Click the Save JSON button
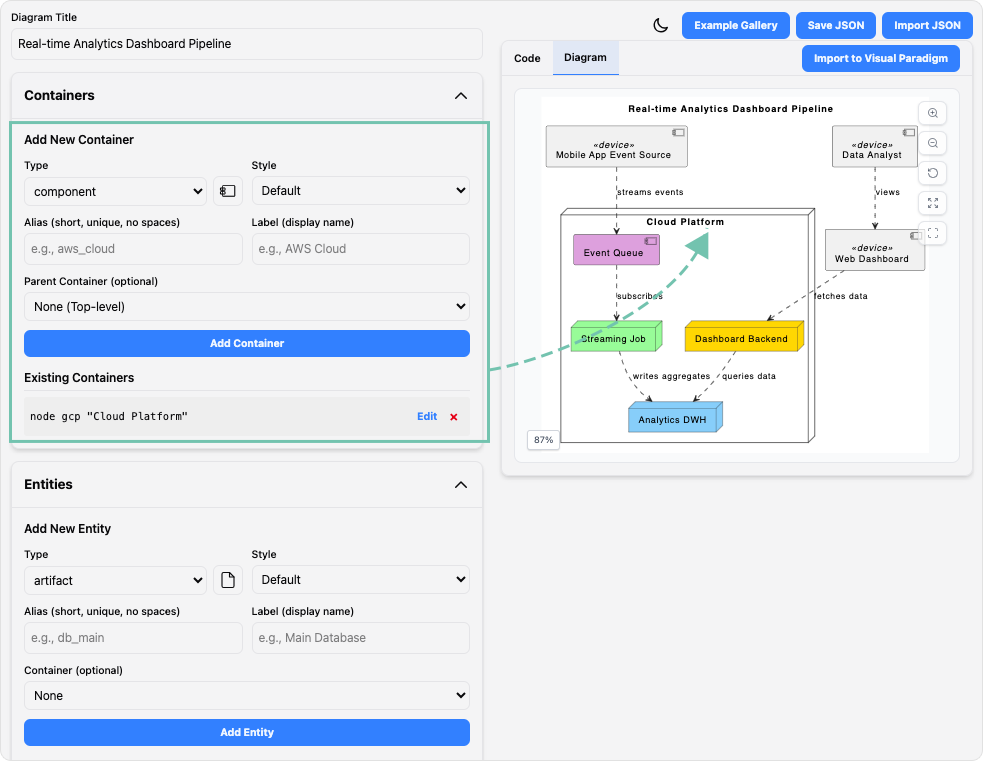This screenshot has height=761, width=983. coord(836,26)
